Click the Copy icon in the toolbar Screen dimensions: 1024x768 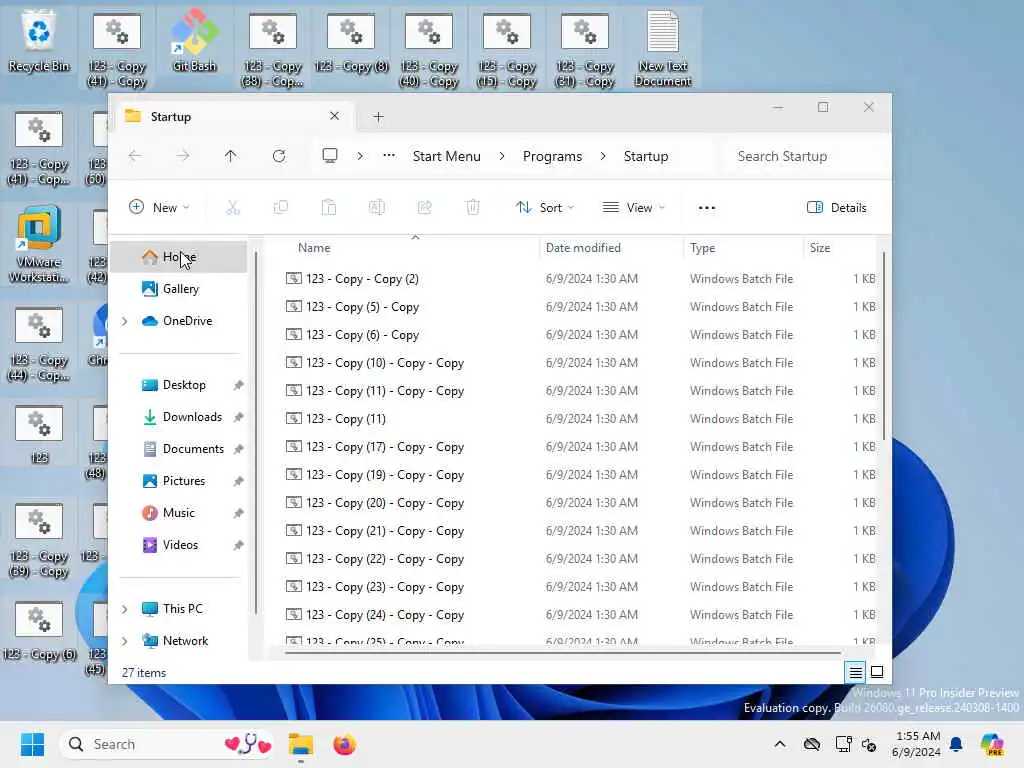pyautogui.click(x=281, y=208)
